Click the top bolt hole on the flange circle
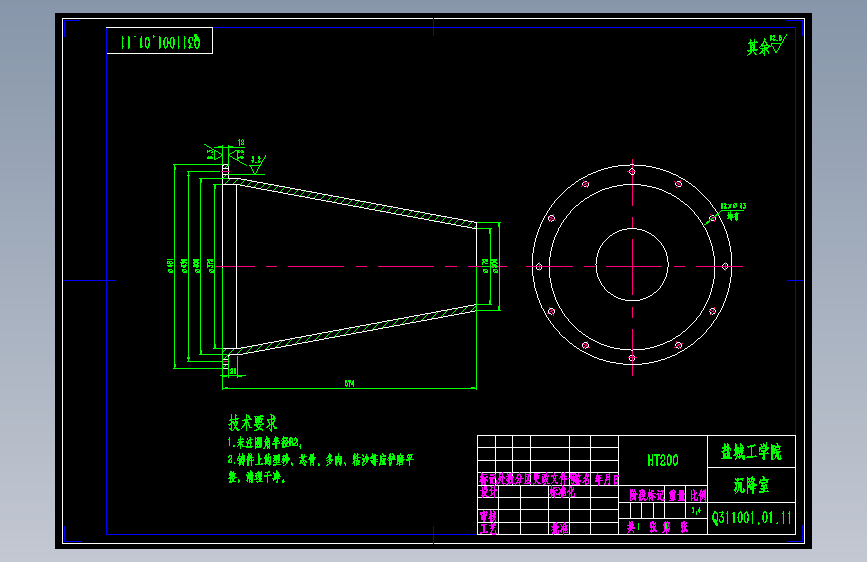This screenshot has height=562, width=867. [632, 171]
